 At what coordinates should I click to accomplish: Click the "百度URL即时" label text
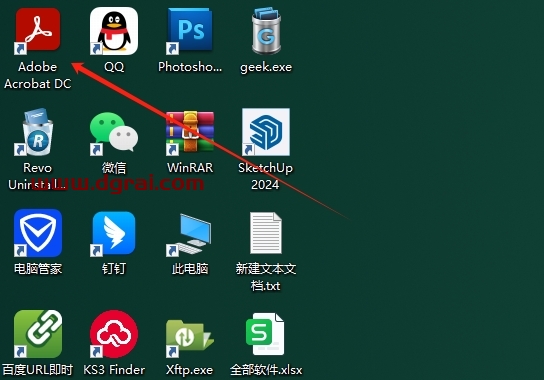[x=38, y=370]
